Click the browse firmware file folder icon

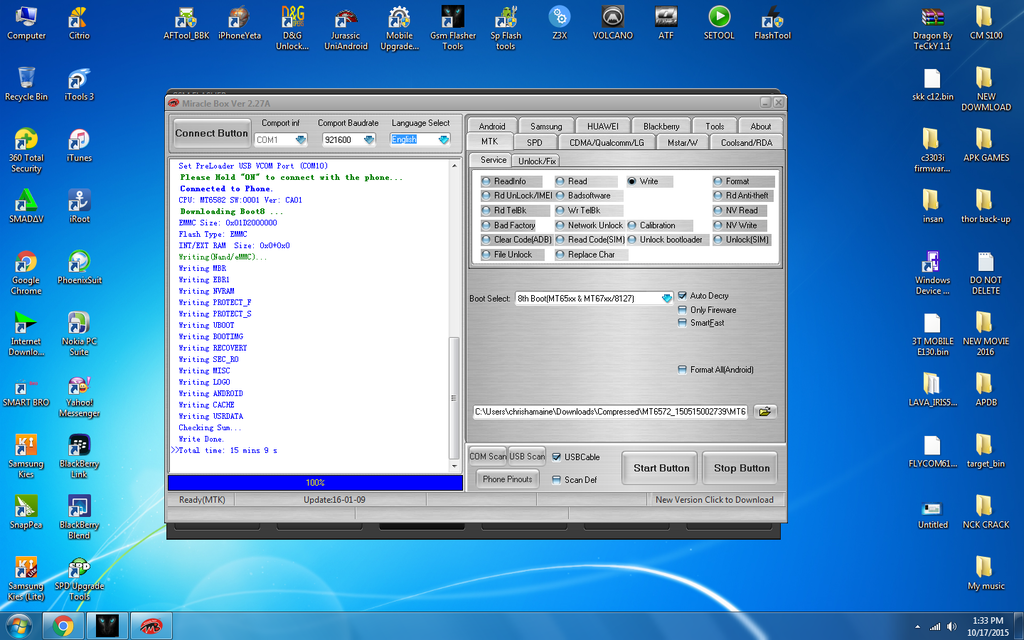(765, 411)
